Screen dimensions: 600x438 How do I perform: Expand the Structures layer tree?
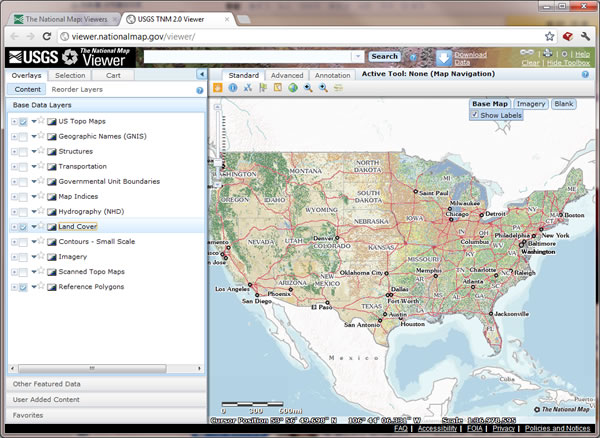tap(14, 152)
